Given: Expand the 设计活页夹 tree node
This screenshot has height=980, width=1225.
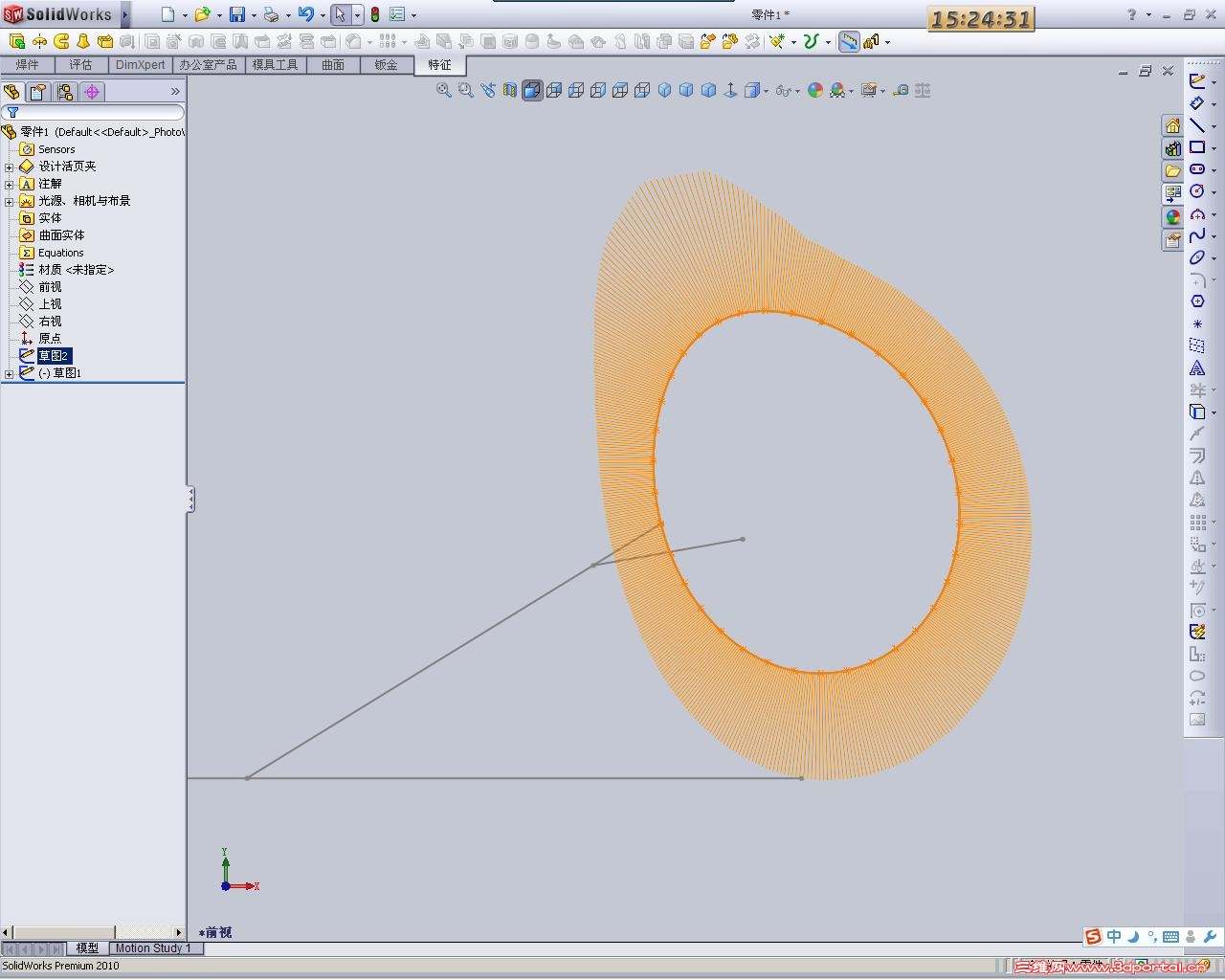Looking at the screenshot, I should [x=10, y=167].
